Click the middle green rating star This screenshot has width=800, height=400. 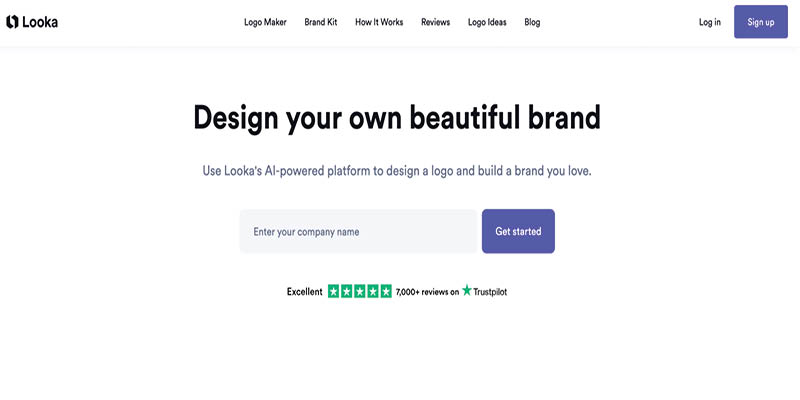360,291
